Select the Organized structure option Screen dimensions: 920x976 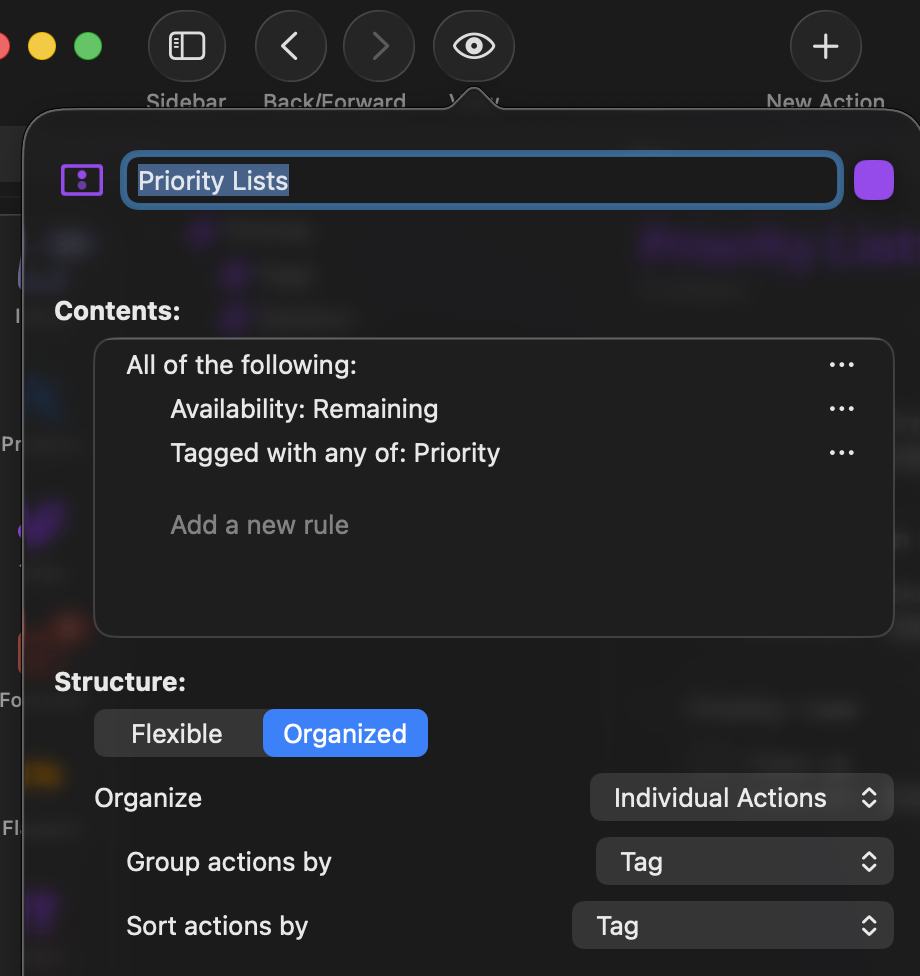(x=345, y=733)
